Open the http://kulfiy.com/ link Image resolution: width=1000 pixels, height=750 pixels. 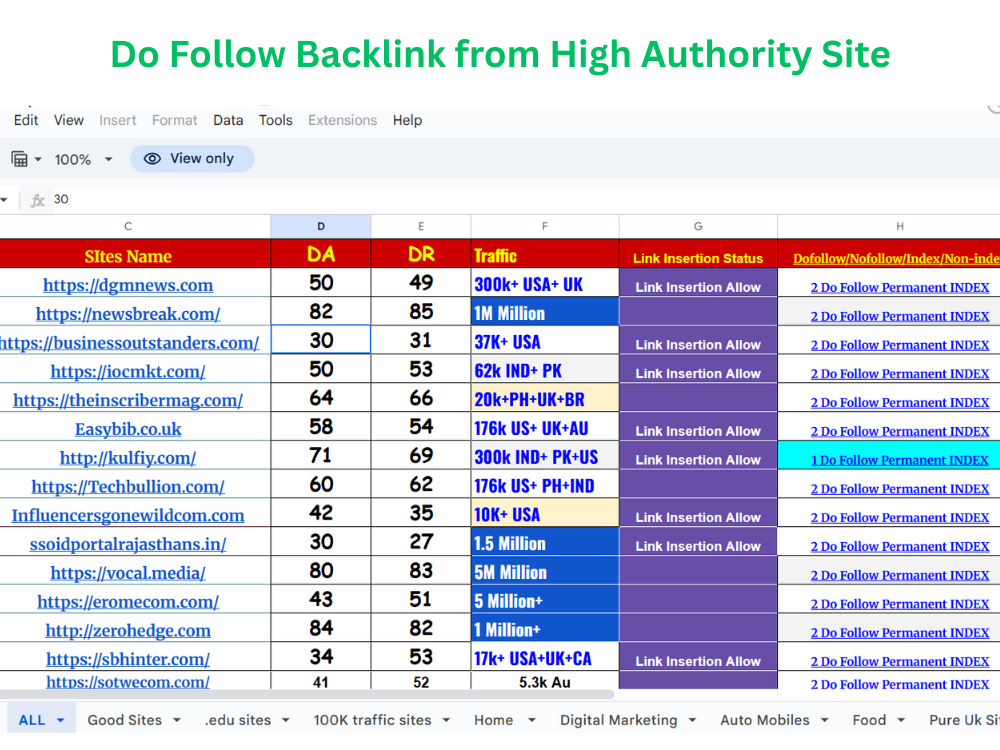[128, 457]
